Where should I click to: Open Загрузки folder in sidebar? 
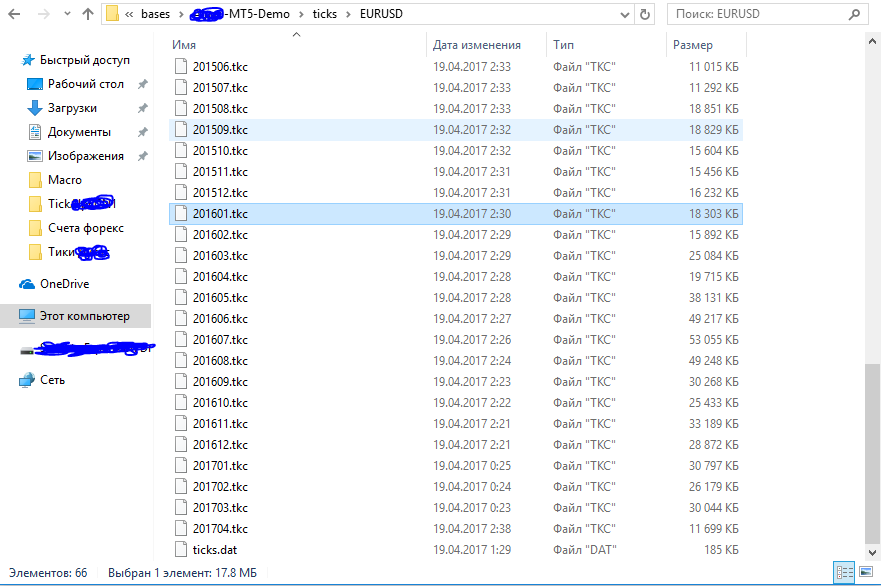[x=62, y=108]
